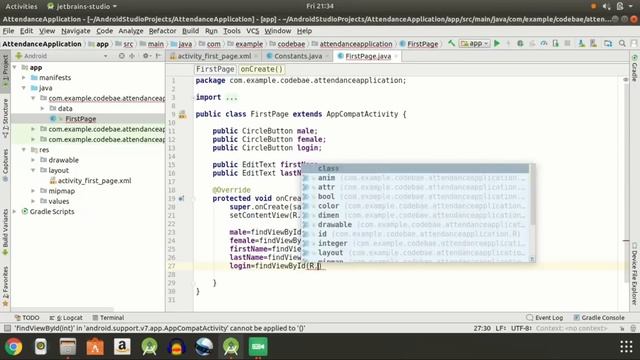Run the app with the green play icon
Image resolution: width=640 pixels, height=360 pixels.
tap(497, 43)
